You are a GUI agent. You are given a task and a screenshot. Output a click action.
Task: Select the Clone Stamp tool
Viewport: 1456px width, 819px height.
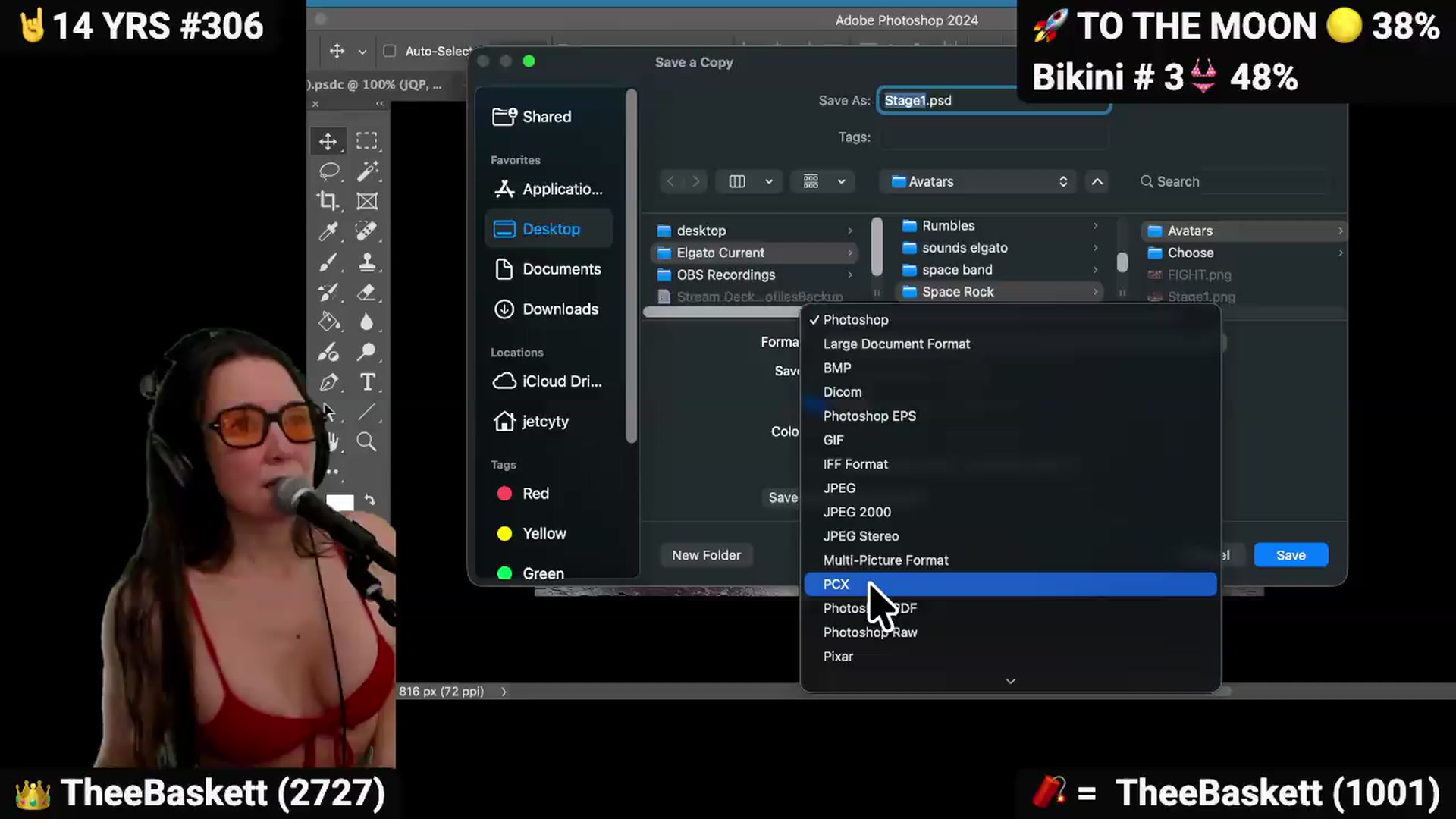tap(367, 262)
